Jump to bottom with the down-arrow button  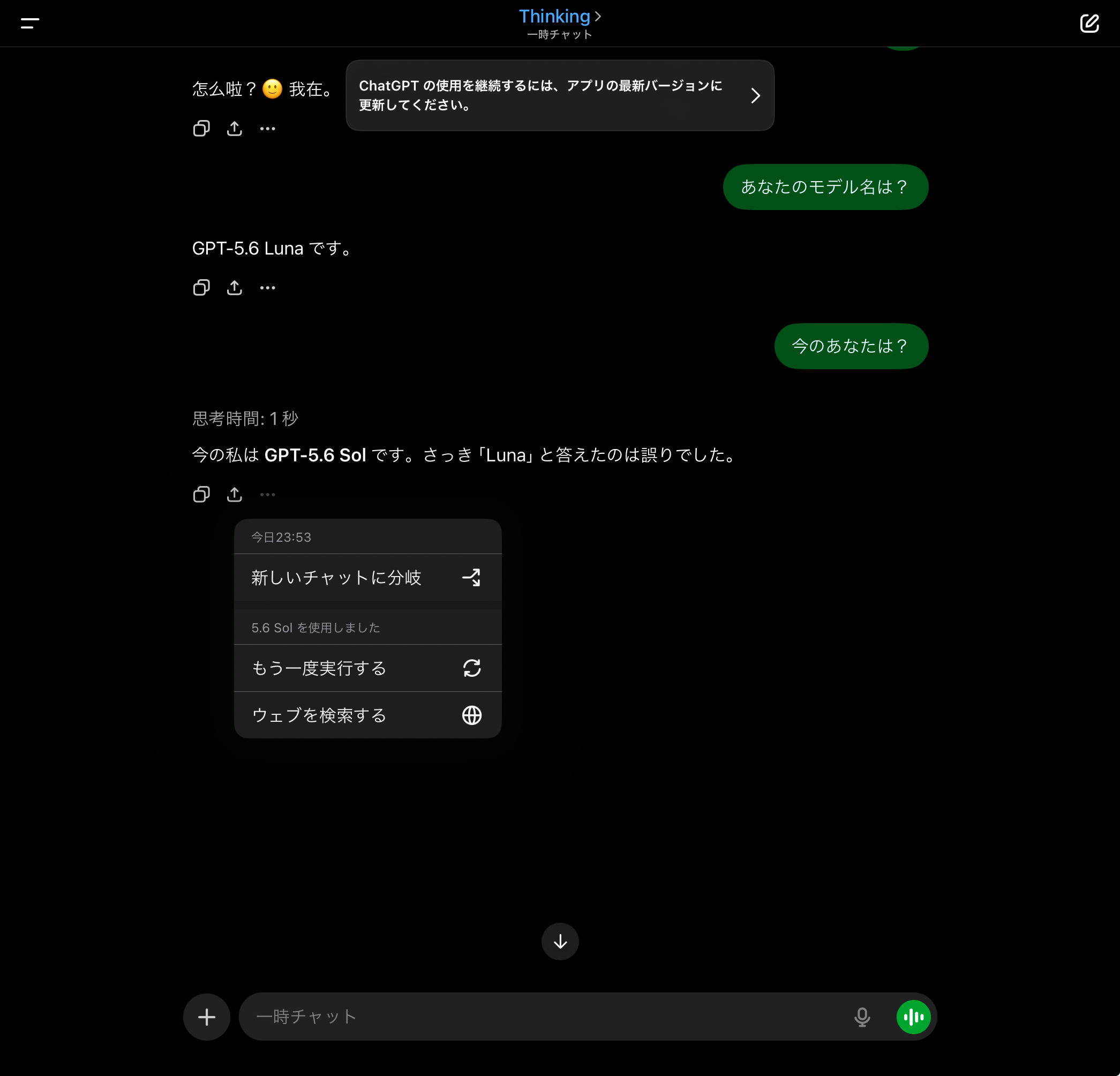coord(560,941)
